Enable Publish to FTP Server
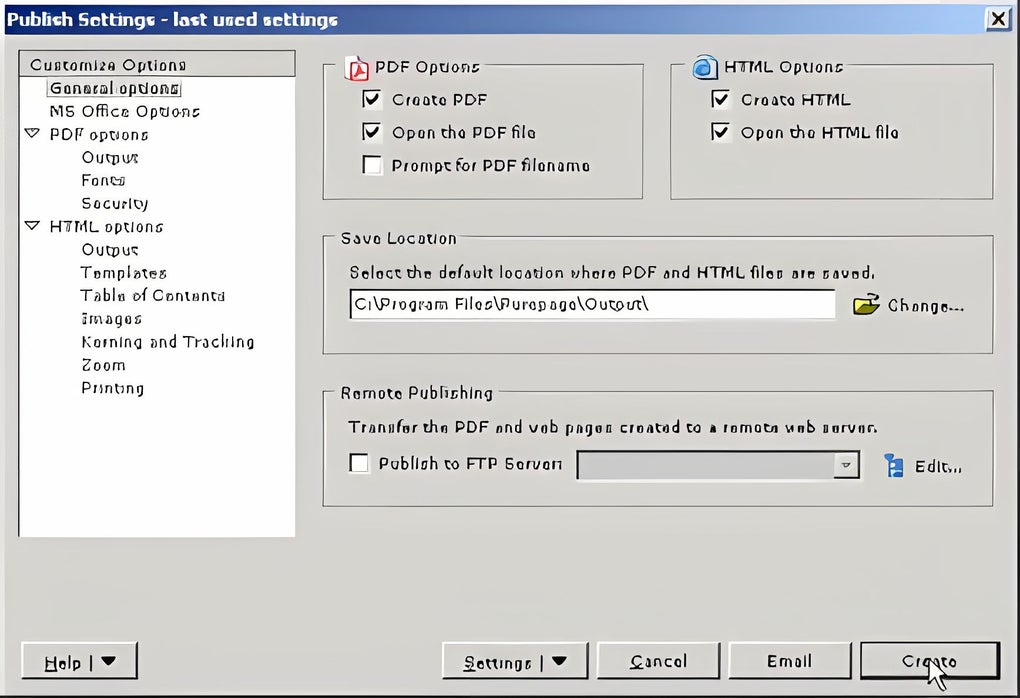The image size is (1020, 698). [359, 463]
